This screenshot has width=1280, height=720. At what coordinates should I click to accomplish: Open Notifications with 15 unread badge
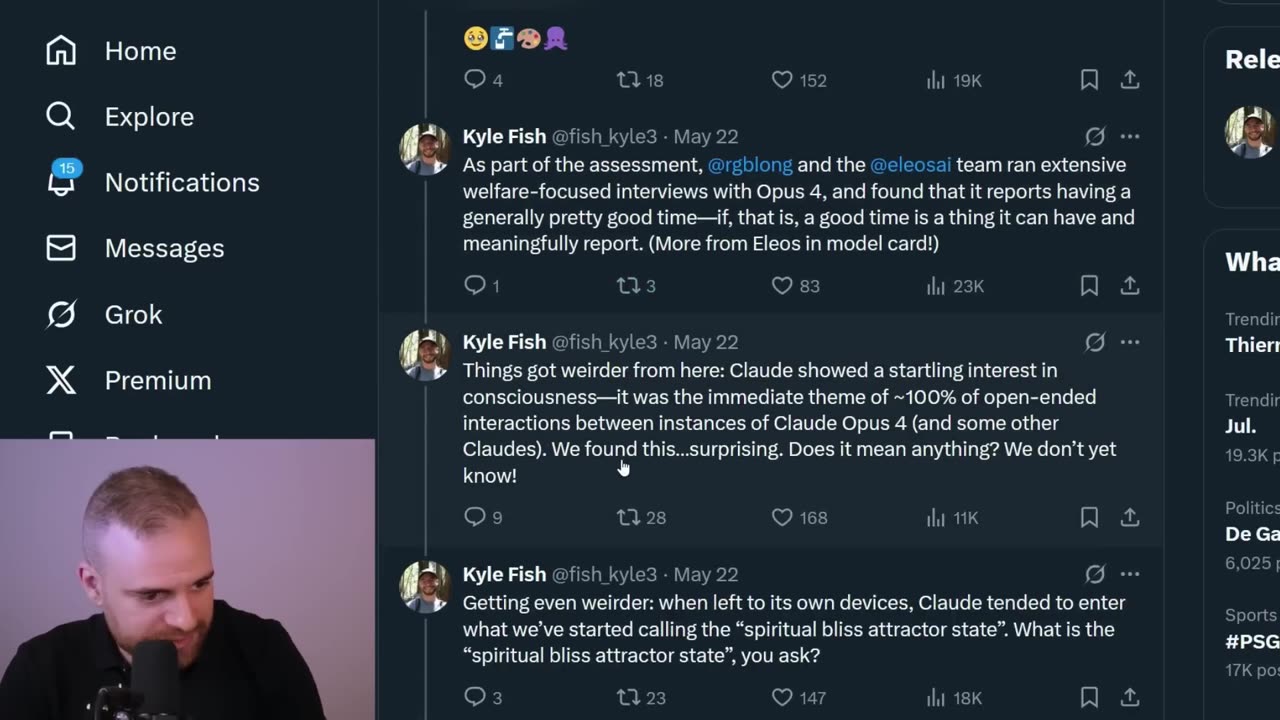click(x=152, y=183)
